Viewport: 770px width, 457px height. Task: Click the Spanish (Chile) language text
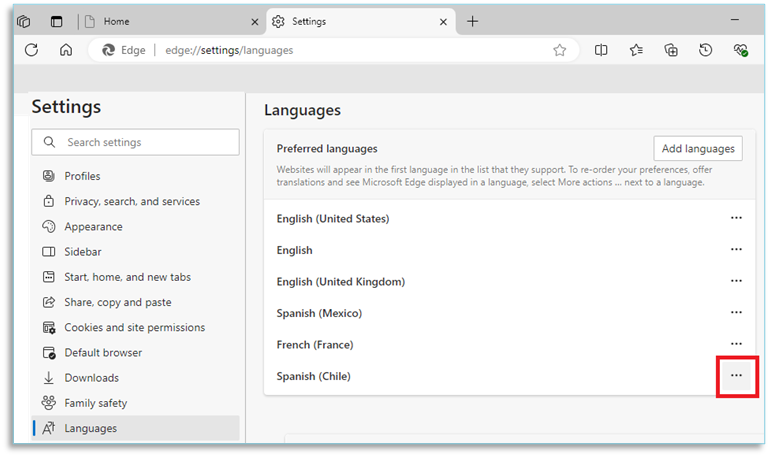[313, 376]
